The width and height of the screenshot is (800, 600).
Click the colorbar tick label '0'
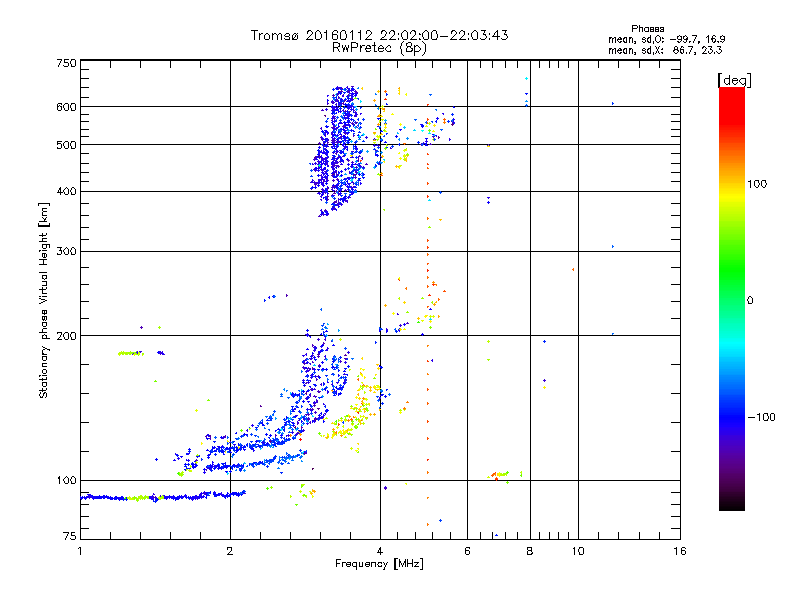tap(750, 301)
